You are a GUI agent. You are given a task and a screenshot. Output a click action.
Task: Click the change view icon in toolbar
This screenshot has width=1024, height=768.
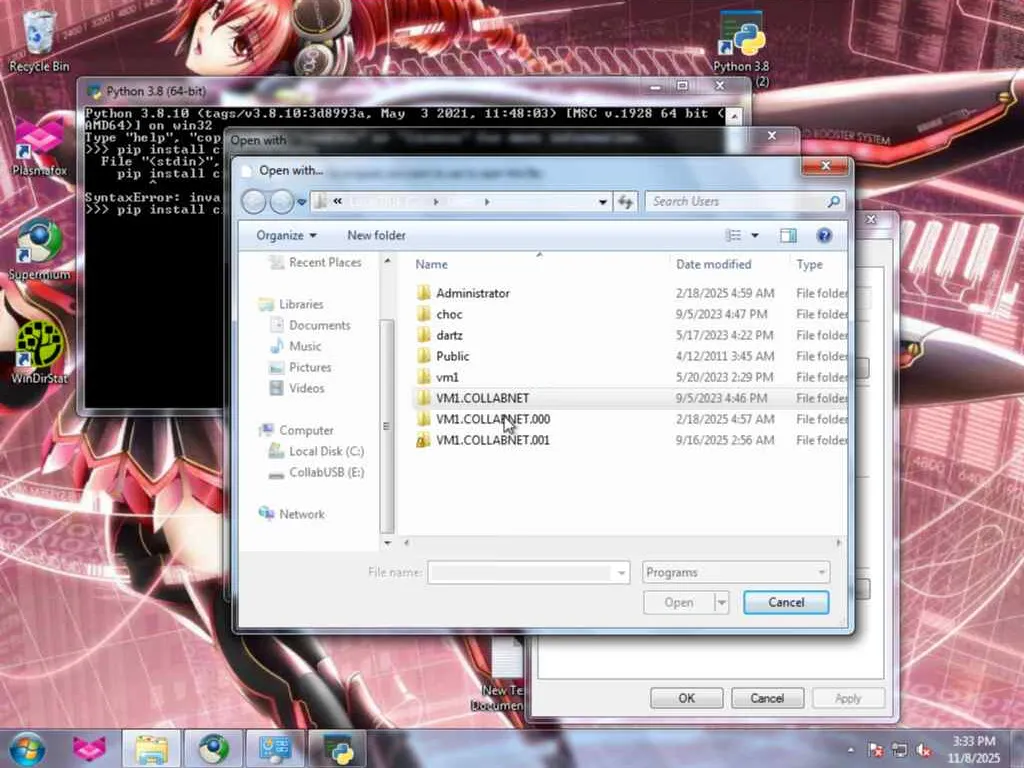click(x=734, y=235)
